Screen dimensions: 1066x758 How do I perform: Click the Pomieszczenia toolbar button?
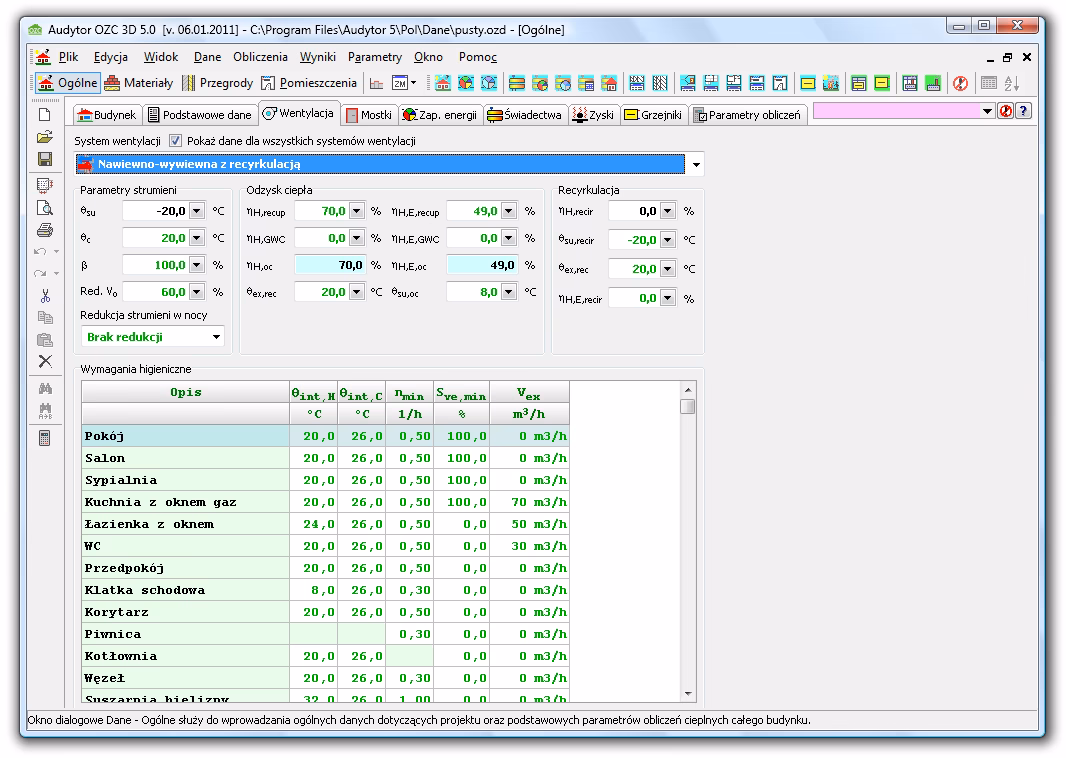[x=309, y=83]
